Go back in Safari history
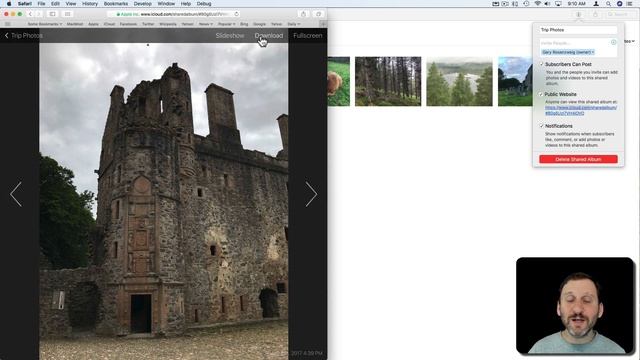Viewport: 640px width, 360px height. click(x=30, y=14)
